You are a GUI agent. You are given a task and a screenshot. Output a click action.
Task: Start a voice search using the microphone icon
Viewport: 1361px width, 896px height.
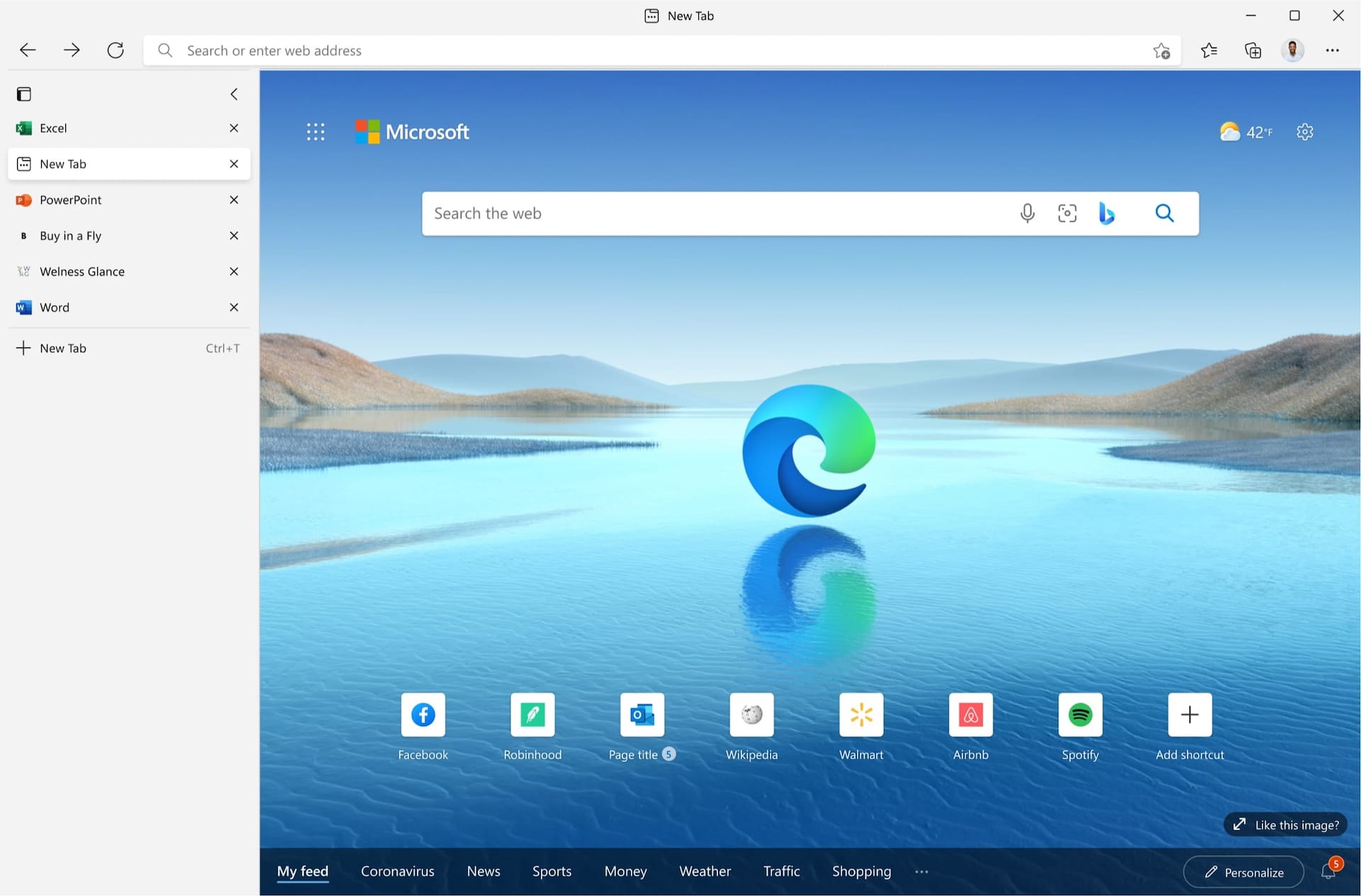coord(1028,213)
